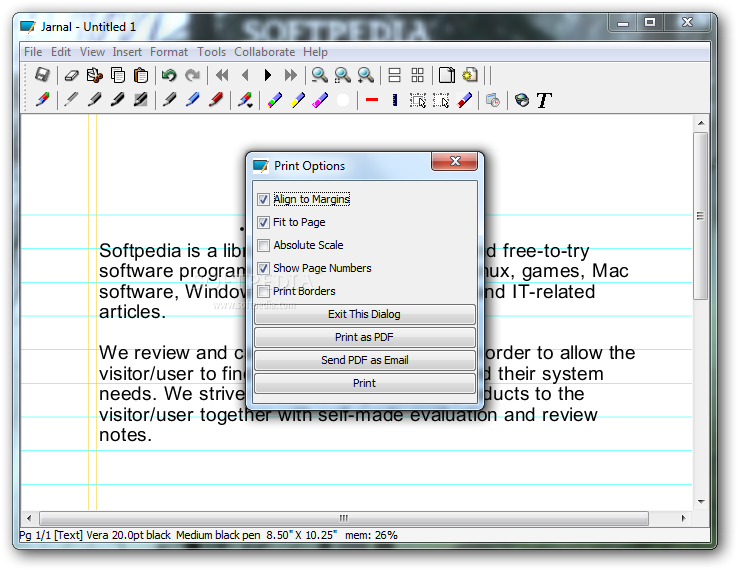Select the red-blue eraser tool
Screen dimensions: 738x570
point(464,100)
